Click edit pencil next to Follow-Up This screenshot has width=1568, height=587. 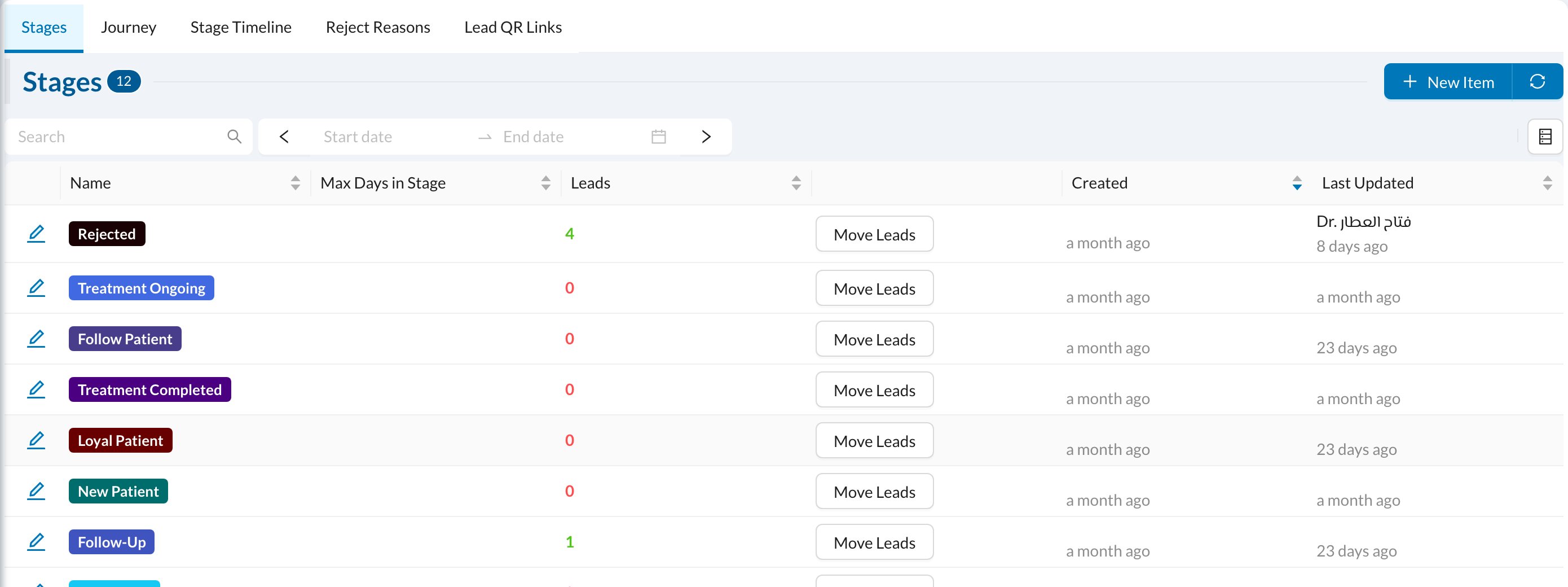[36, 542]
